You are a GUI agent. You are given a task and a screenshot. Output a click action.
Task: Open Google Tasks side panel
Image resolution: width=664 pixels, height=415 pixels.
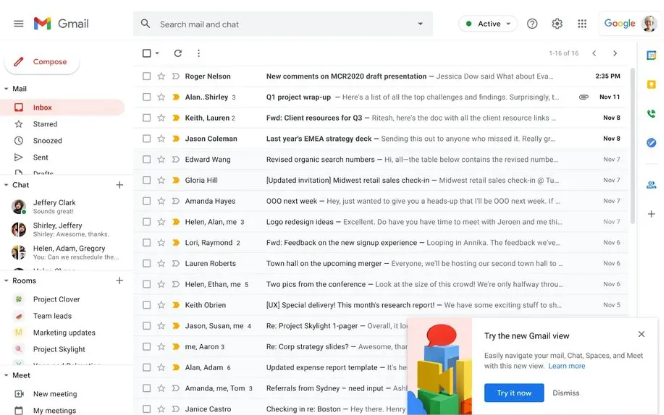tap(651, 143)
